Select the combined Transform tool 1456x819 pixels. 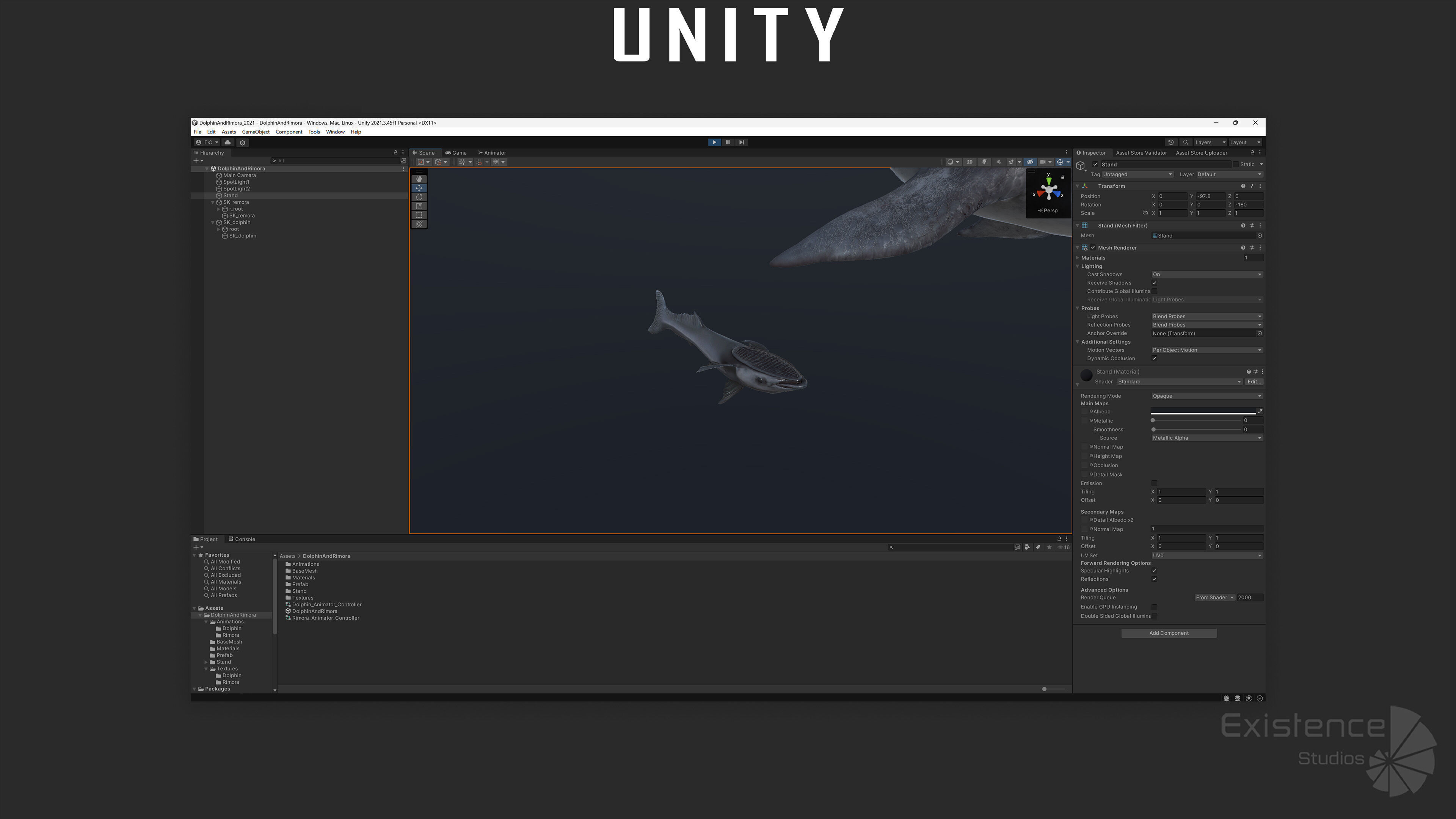[419, 224]
